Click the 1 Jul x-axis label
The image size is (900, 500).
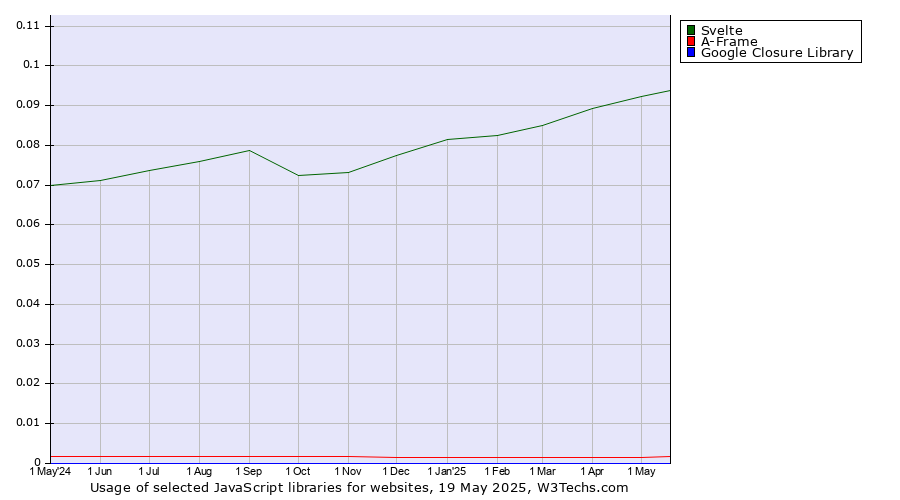pos(149,471)
